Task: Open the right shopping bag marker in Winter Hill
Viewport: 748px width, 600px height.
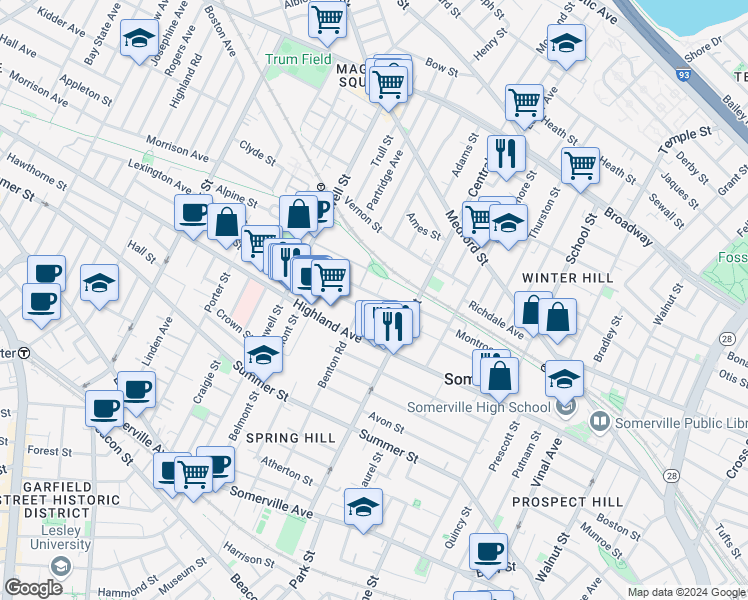Action: point(558,318)
